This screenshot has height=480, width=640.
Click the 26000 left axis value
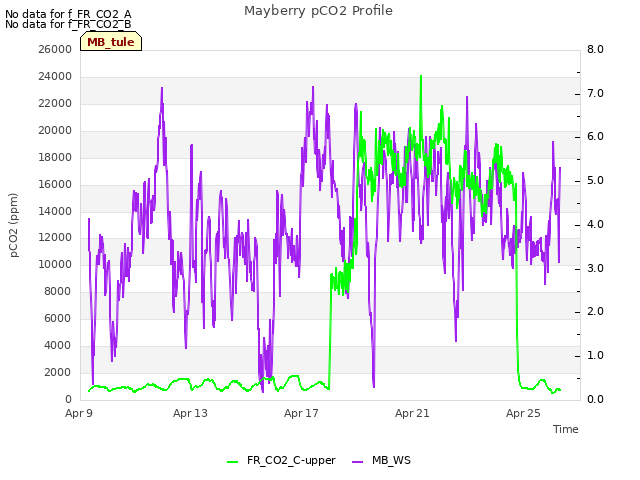pyautogui.click(x=55, y=49)
